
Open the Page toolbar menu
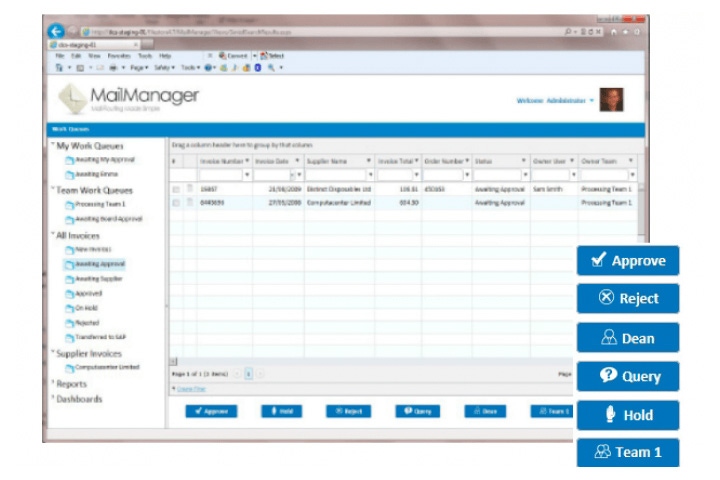(x=139, y=68)
